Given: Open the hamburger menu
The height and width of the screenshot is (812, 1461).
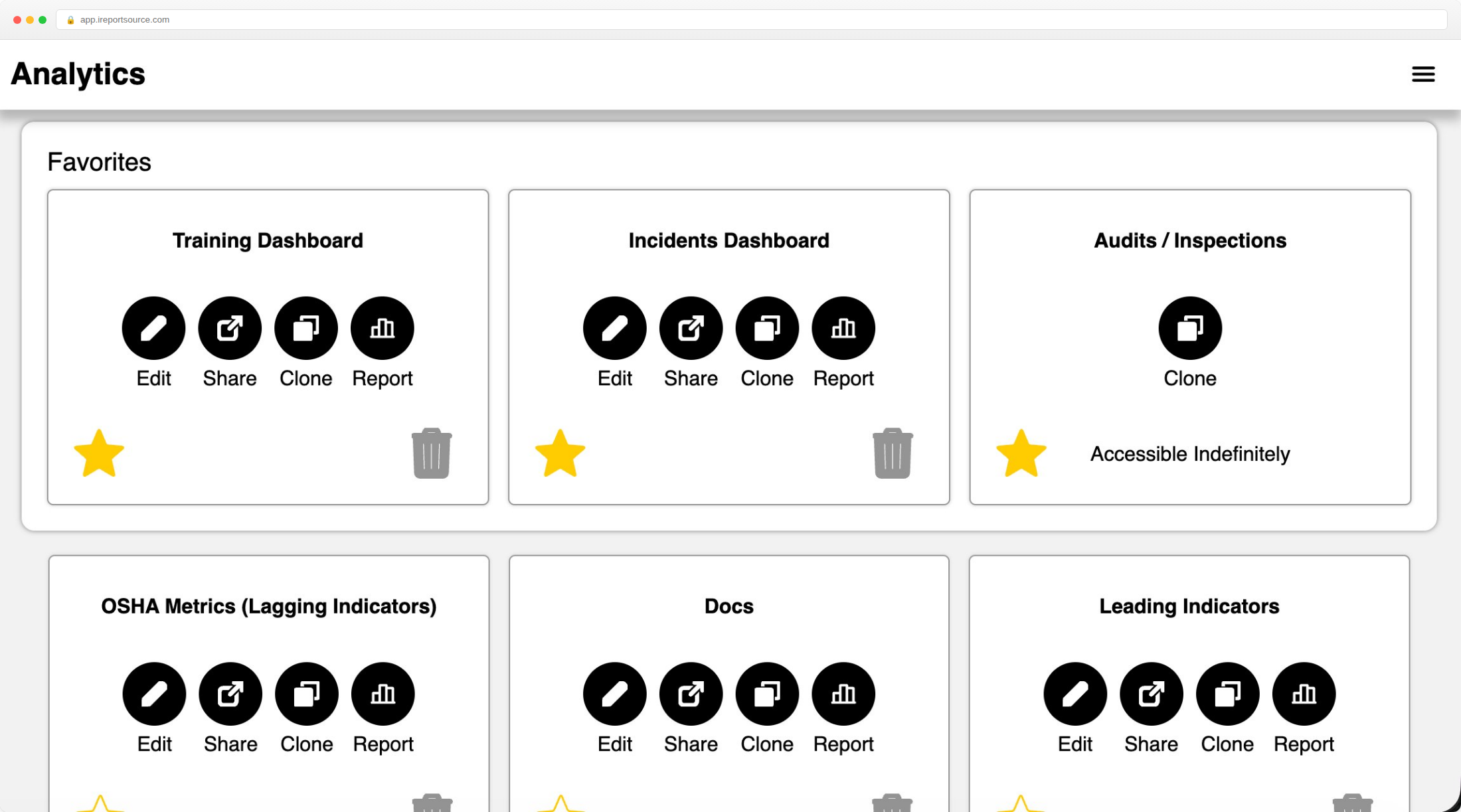Looking at the screenshot, I should click(x=1423, y=74).
